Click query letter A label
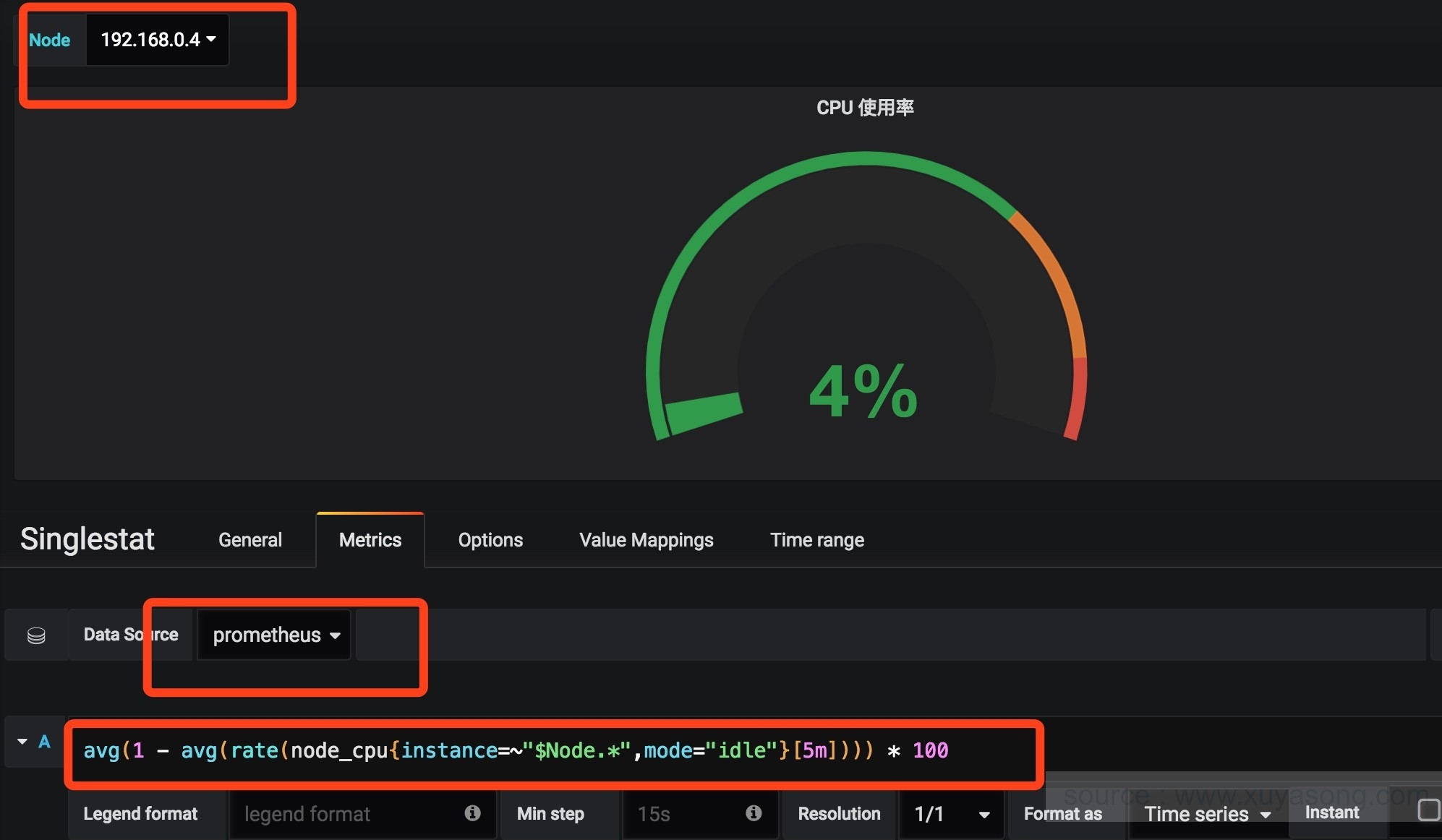Image resolution: width=1442 pixels, height=840 pixels. (45, 742)
